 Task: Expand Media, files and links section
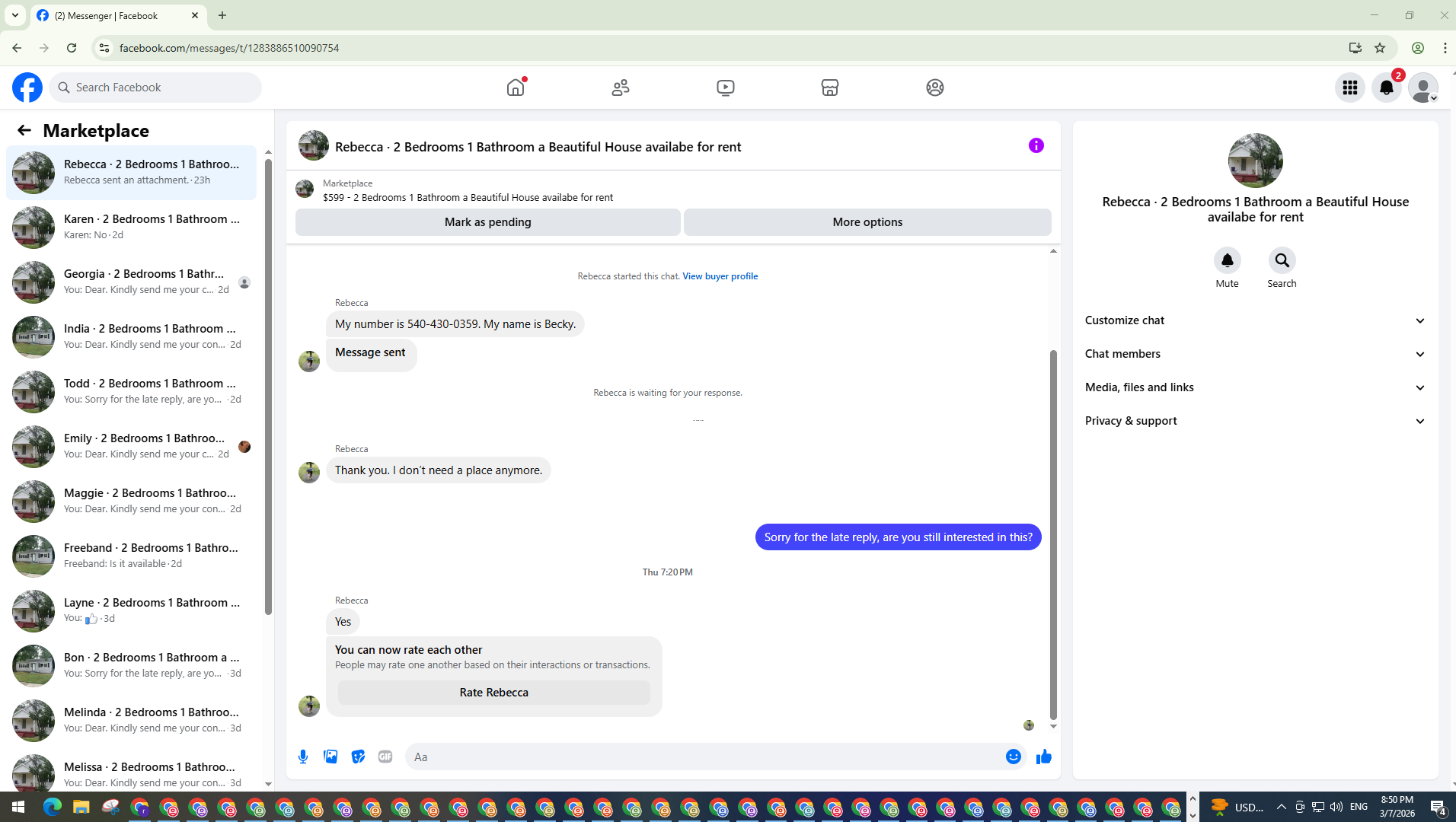[1256, 387]
